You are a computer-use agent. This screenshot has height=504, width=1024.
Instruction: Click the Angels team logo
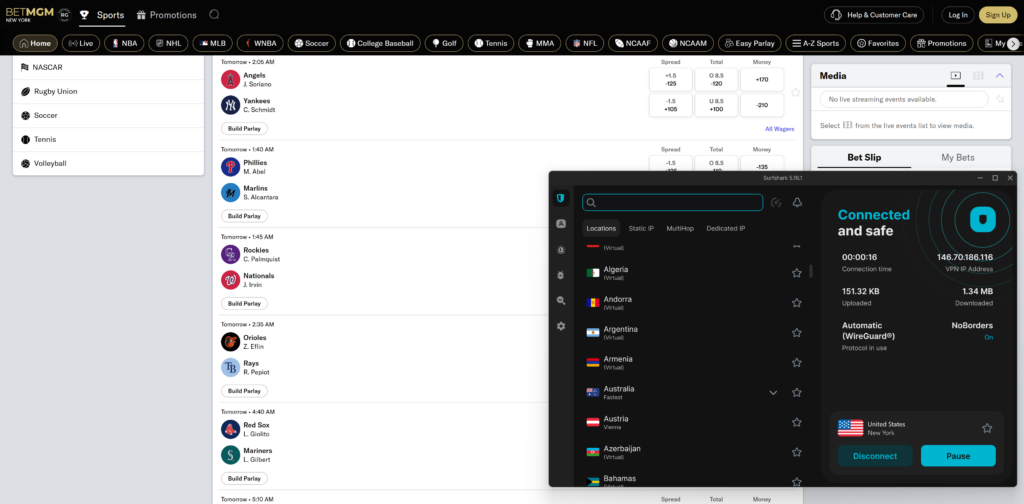pyautogui.click(x=231, y=80)
